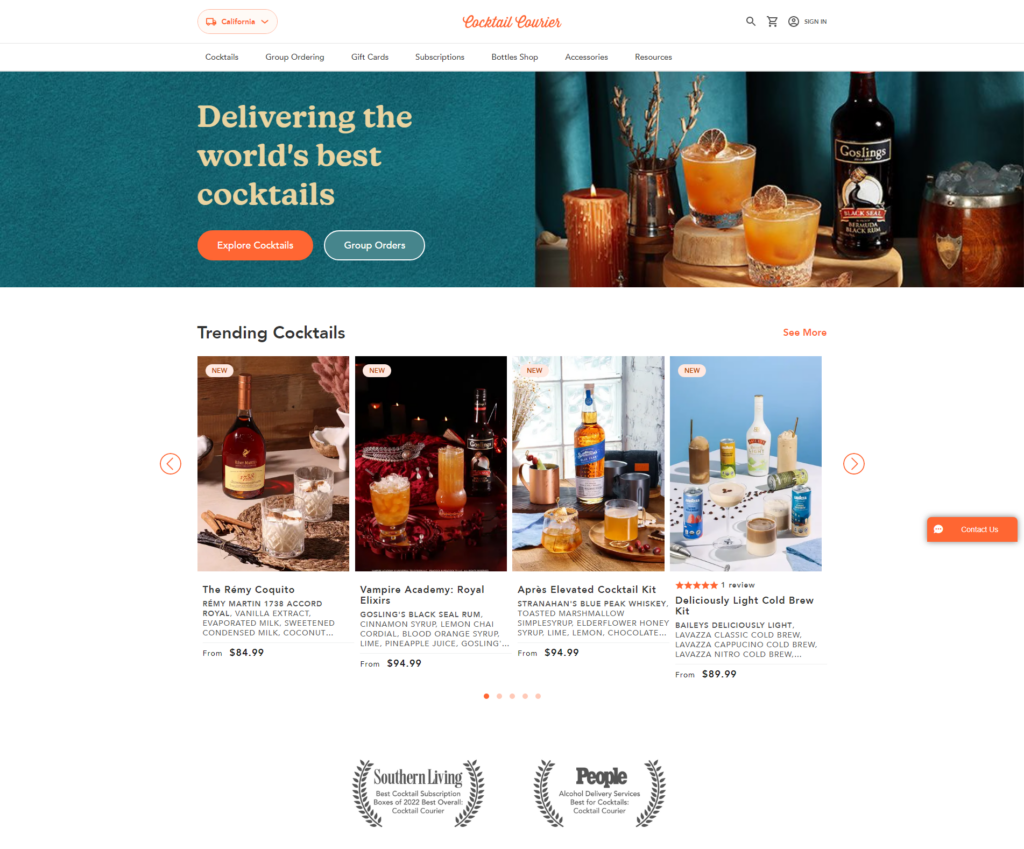Open the Resources menu item
The image size is (1024, 849).
pyautogui.click(x=653, y=57)
